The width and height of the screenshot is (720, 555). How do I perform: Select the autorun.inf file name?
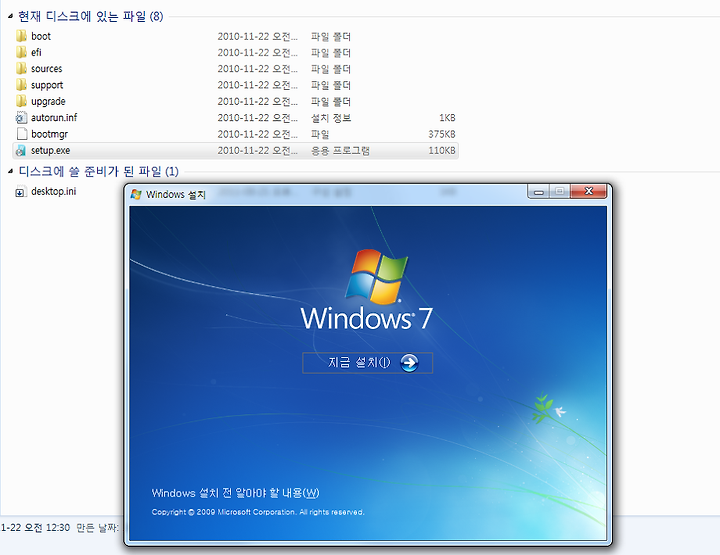point(54,118)
